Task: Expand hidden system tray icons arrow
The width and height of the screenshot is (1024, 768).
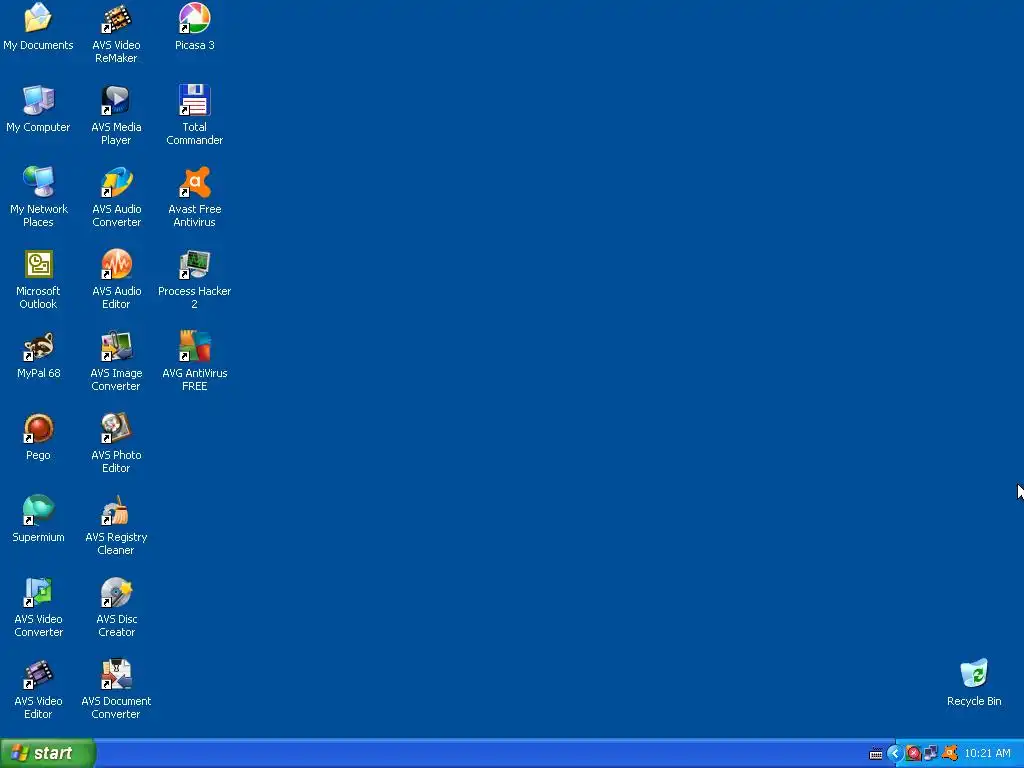Action: (x=895, y=754)
